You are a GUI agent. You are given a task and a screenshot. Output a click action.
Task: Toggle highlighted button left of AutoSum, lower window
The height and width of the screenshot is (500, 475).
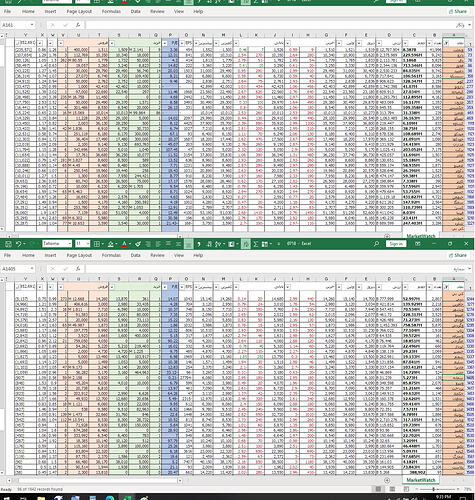tap(245, 244)
